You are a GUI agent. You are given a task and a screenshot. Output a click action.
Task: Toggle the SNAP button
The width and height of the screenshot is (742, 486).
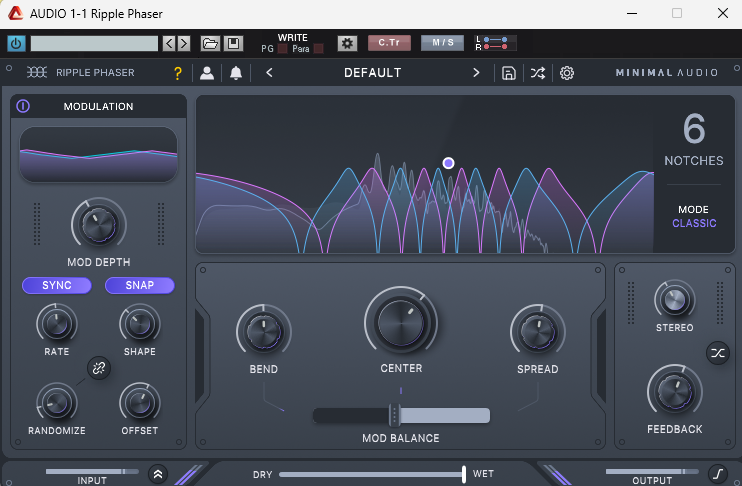click(140, 285)
